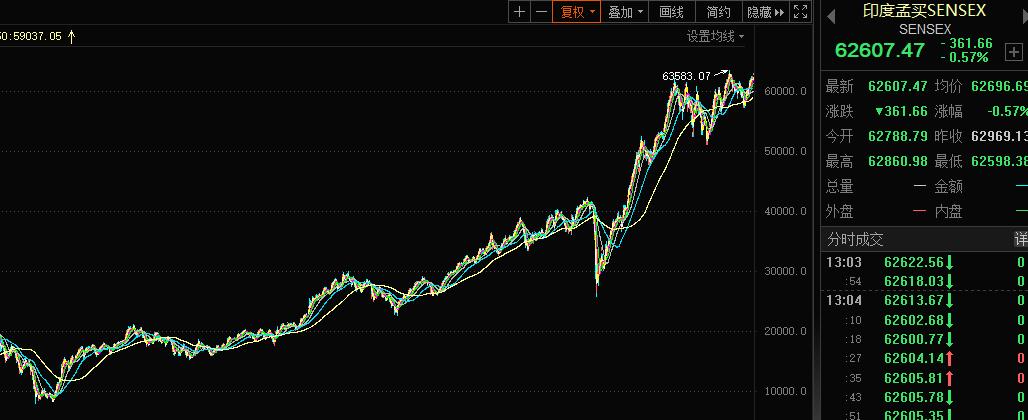Click the 59037.05 moving average value
Screen dimensions: 1028x420
(37, 37)
